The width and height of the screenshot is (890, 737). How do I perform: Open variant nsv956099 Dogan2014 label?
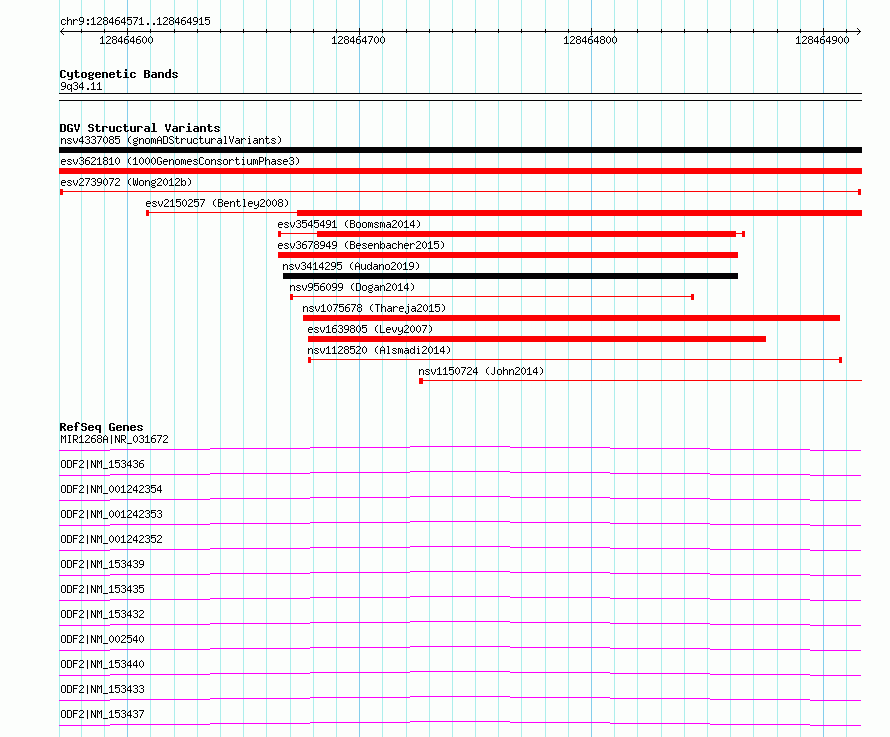(352, 287)
